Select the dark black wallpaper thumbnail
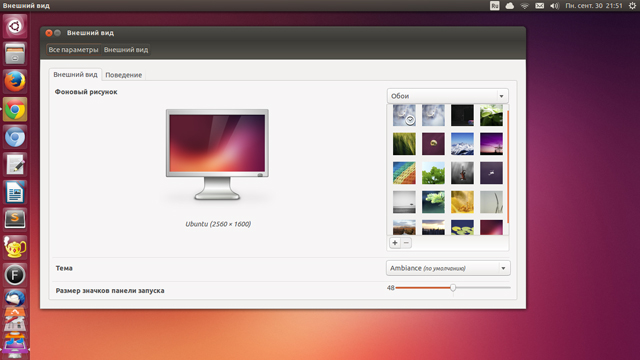The image size is (640, 360). [x=462, y=115]
